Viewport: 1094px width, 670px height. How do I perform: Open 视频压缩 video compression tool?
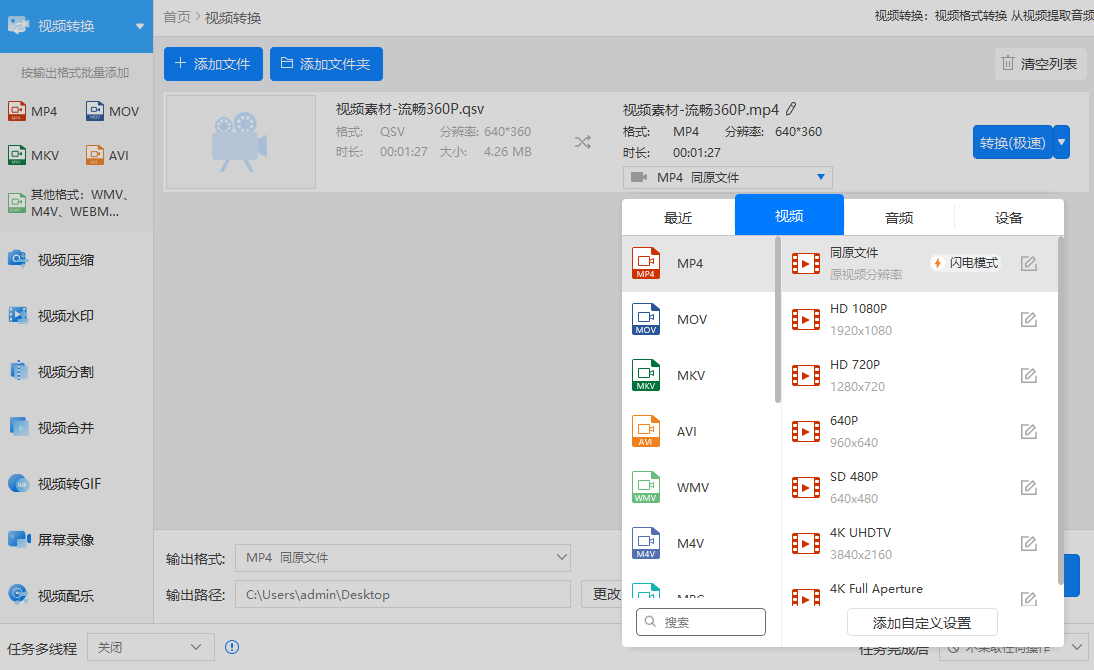point(65,260)
